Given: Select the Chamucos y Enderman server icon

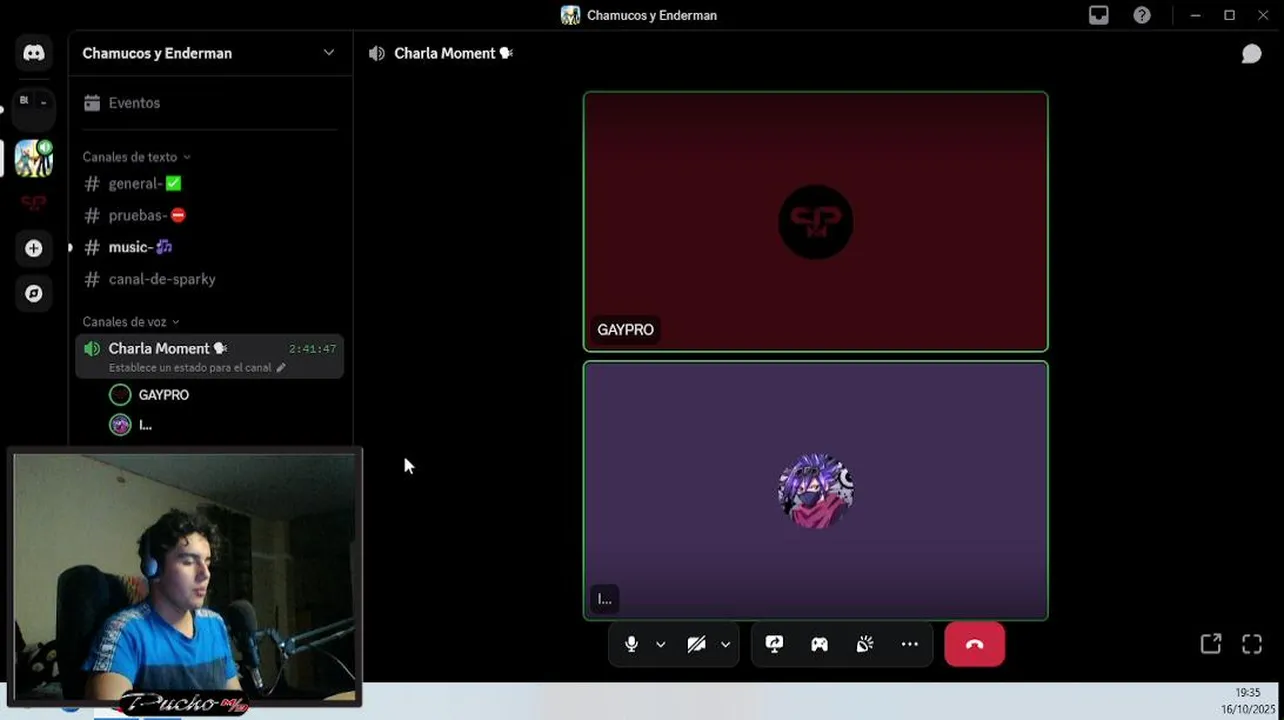Looking at the screenshot, I should coord(34,159).
